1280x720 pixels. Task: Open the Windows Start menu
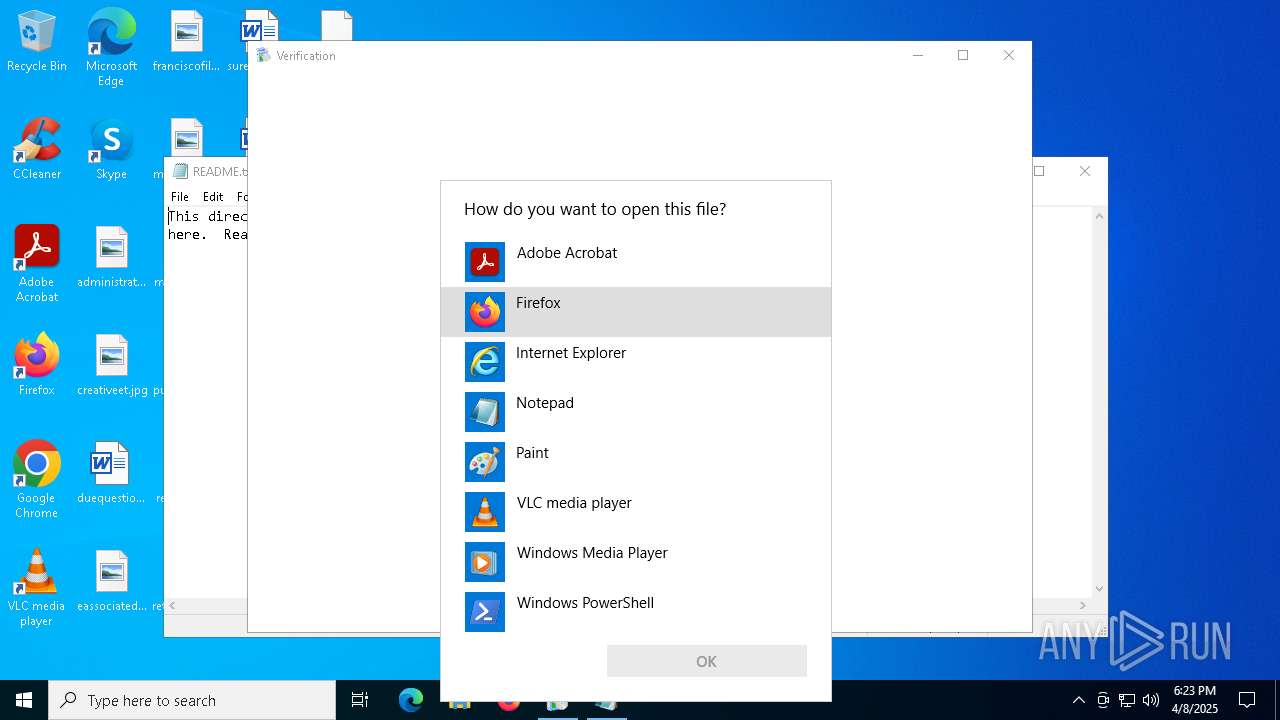coord(24,700)
